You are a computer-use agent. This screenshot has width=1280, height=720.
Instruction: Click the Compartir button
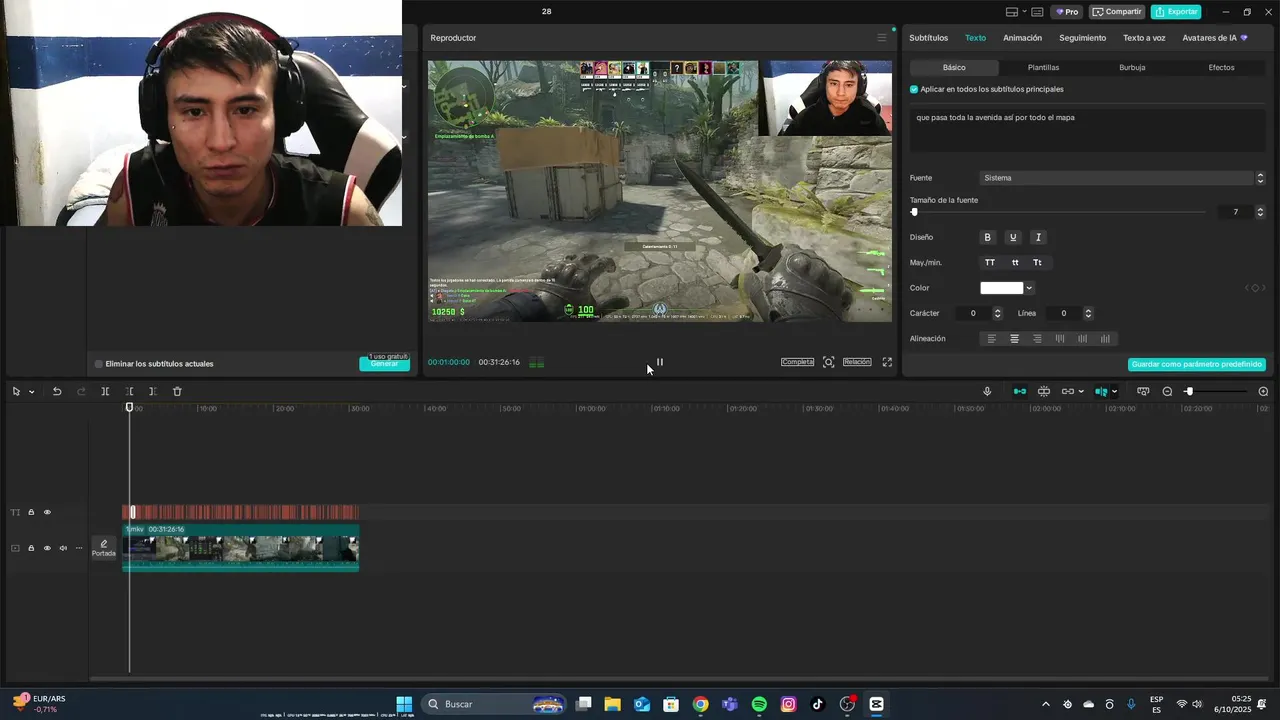(x=1117, y=12)
